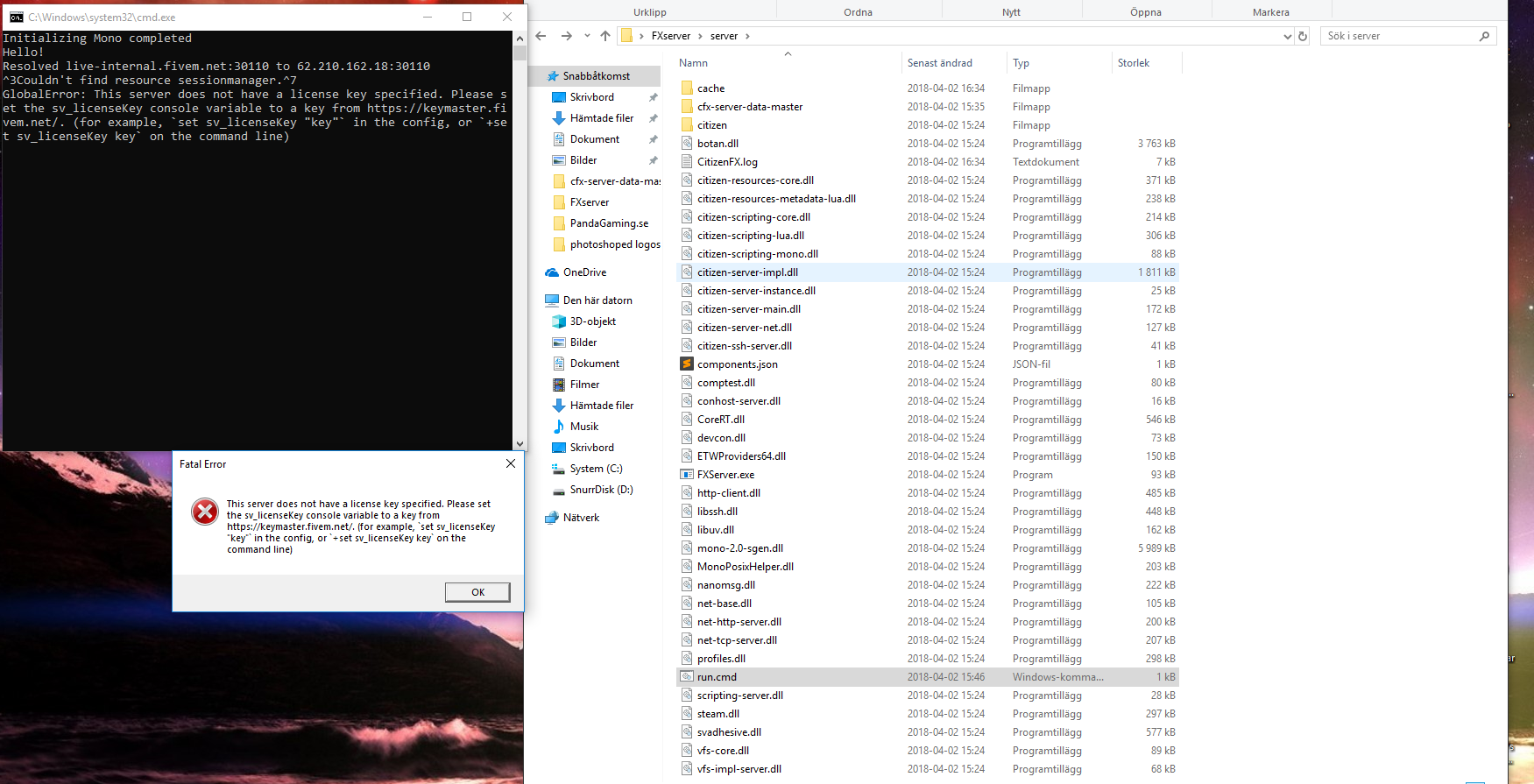Click the Urklipp ribbon group label
Viewport: 1534px width, 784px height.
650,12
